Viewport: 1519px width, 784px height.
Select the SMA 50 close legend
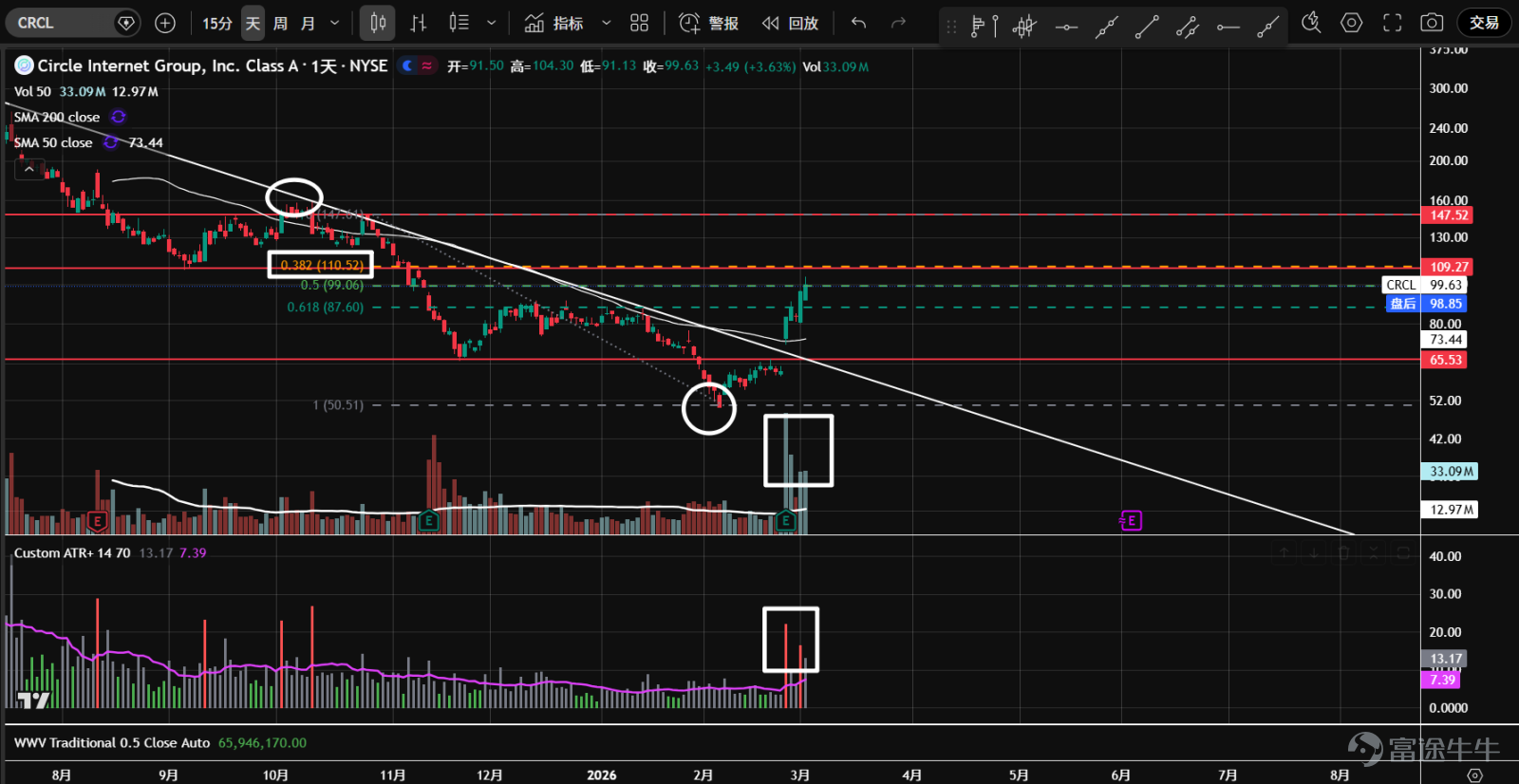coord(53,142)
